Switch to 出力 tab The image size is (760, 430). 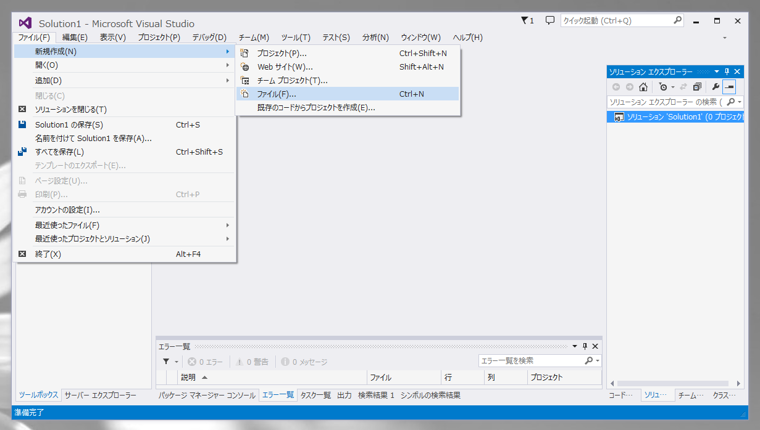point(345,396)
